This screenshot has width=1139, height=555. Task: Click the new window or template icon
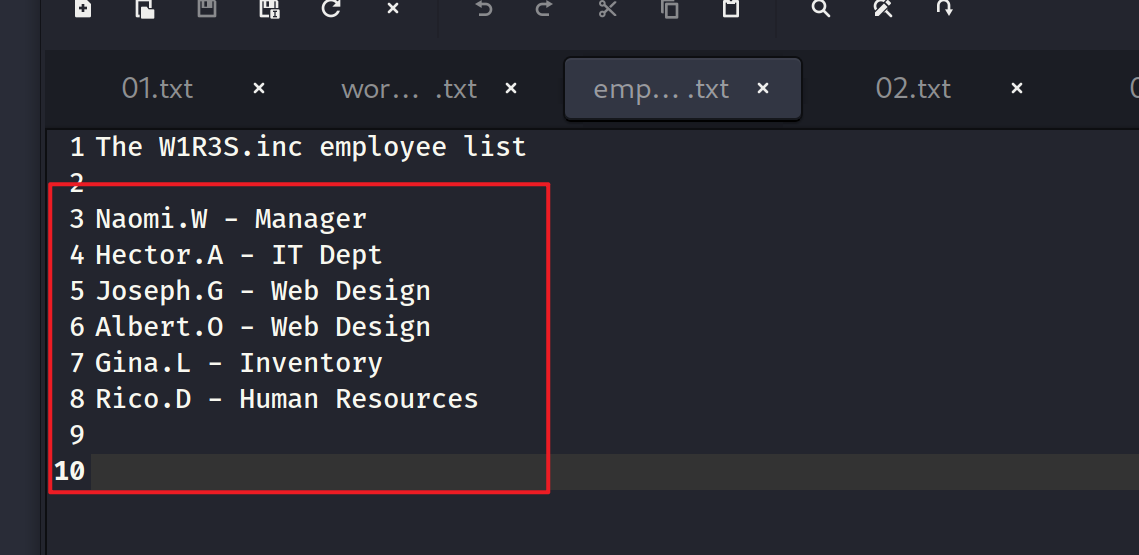(x=145, y=9)
